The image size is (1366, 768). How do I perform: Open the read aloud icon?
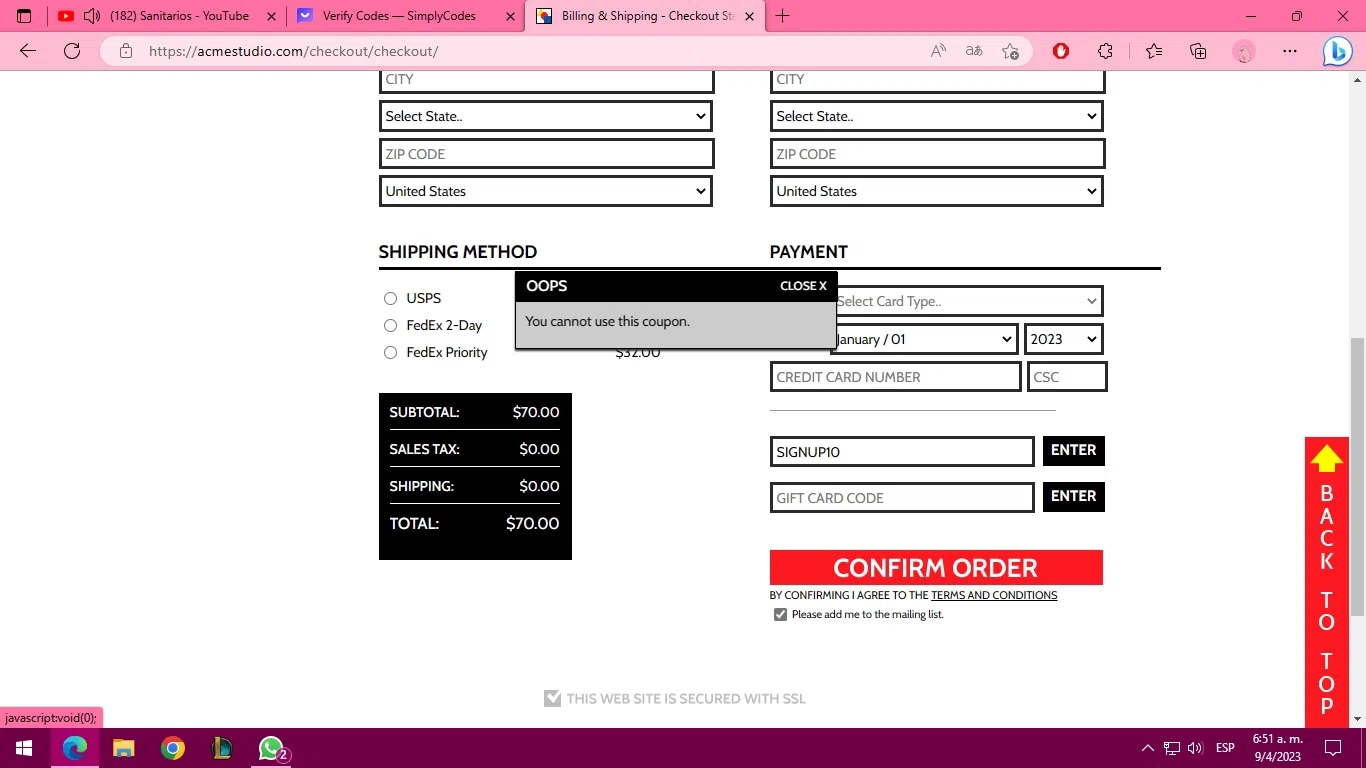(x=938, y=51)
